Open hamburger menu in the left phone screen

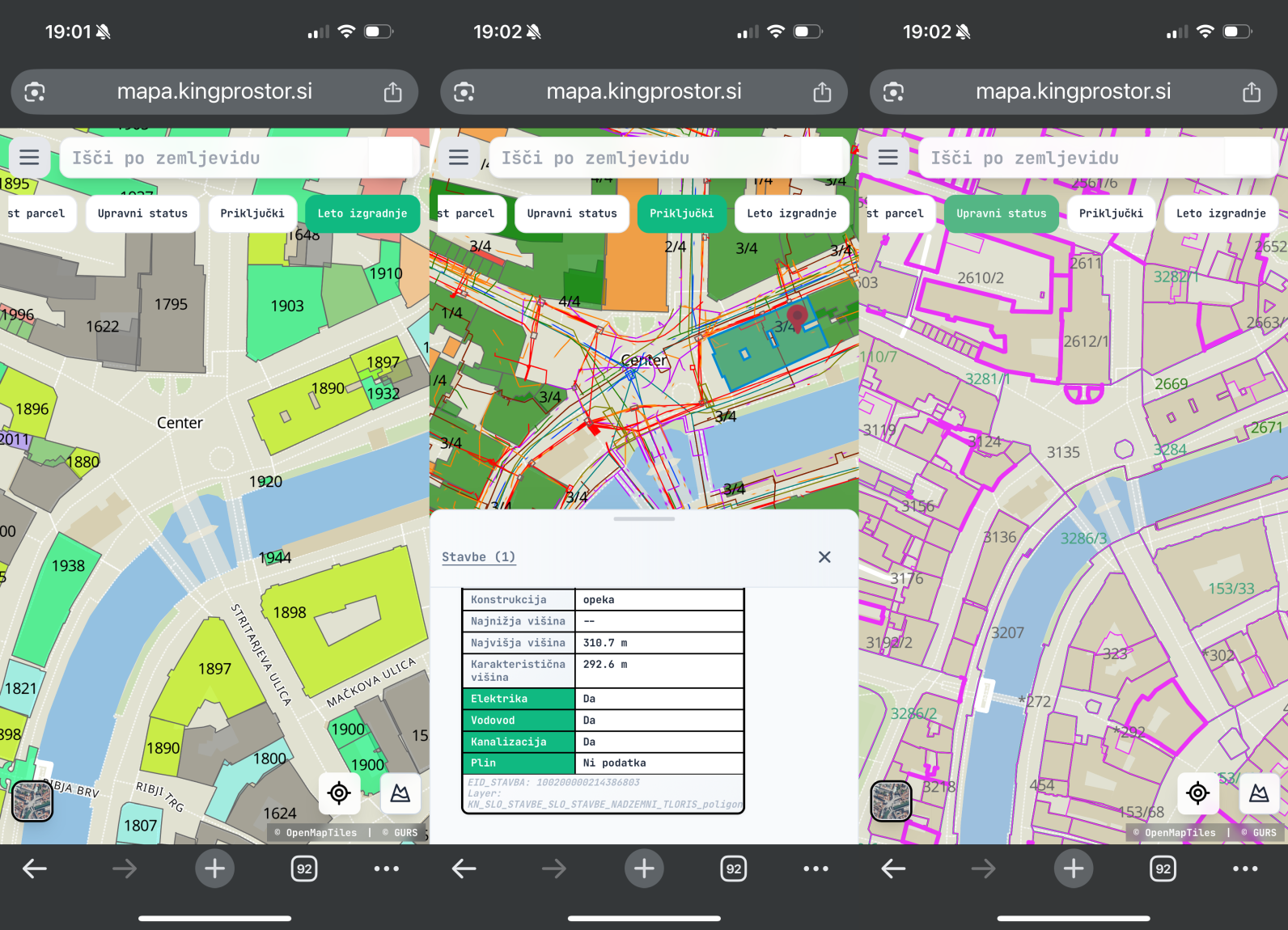pos(29,158)
